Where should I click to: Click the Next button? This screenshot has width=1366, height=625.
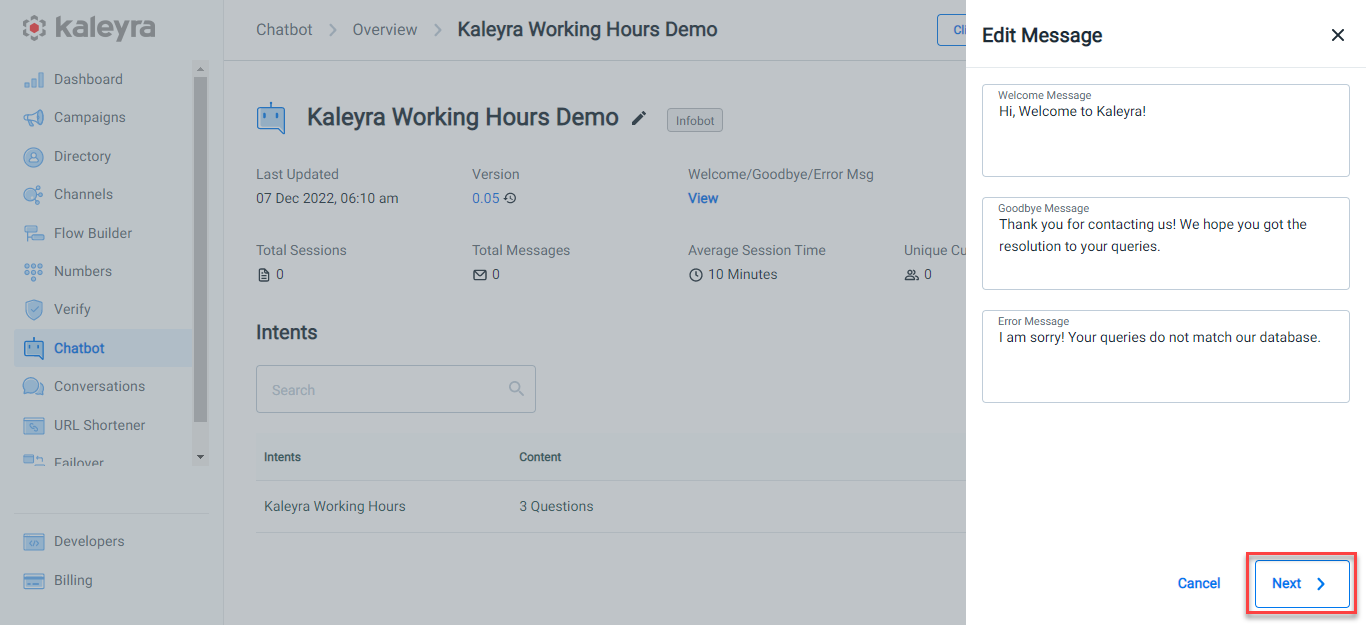[1302, 584]
